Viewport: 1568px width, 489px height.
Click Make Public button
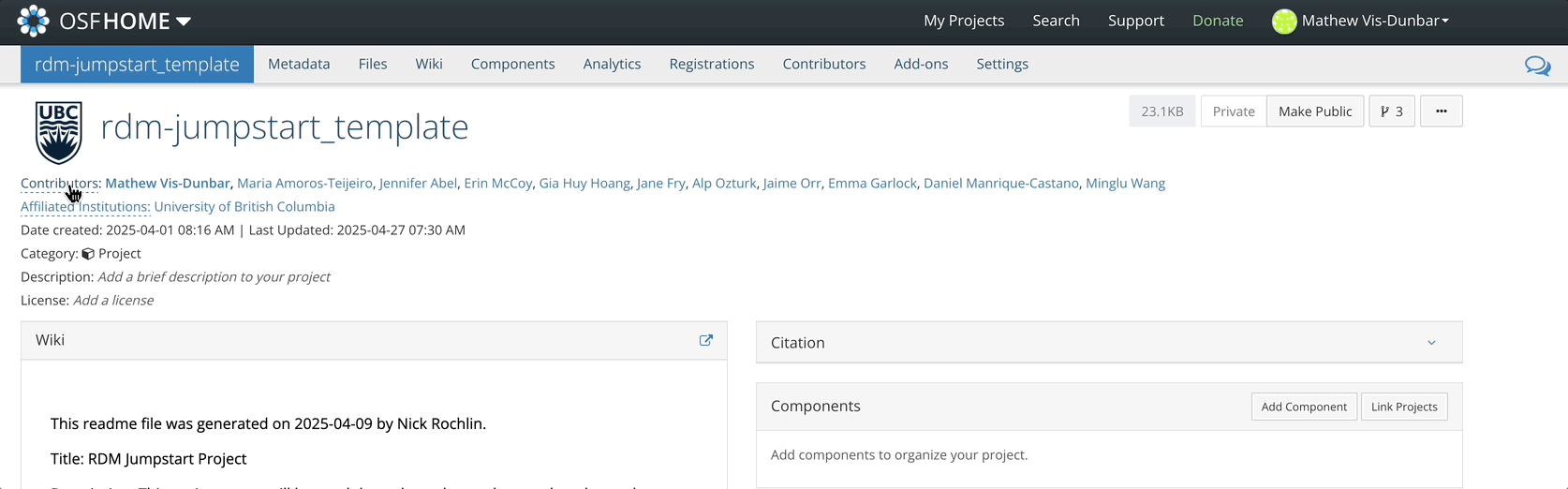click(1315, 111)
